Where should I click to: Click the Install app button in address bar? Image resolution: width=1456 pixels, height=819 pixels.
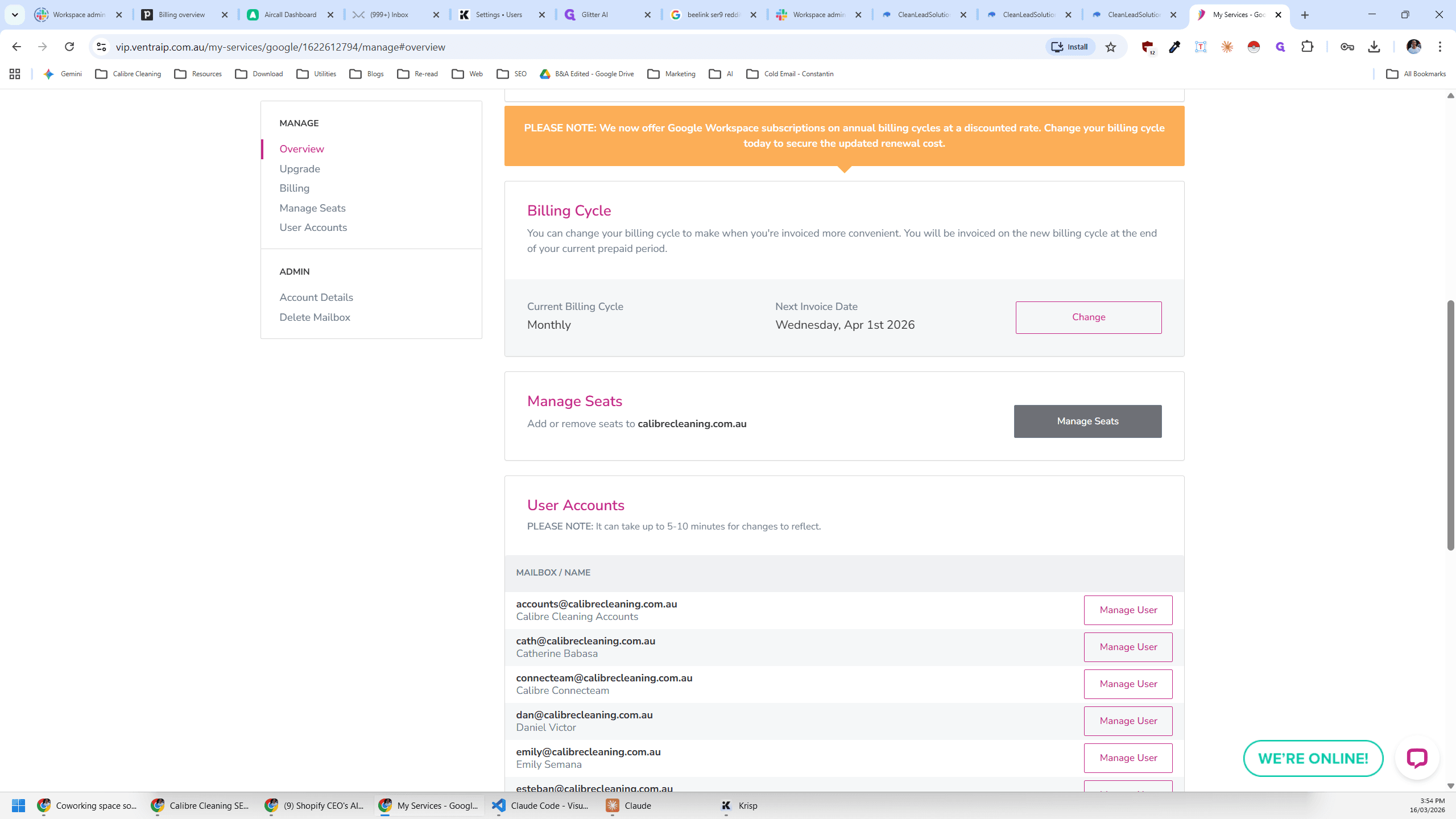[x=1070, y=47]
